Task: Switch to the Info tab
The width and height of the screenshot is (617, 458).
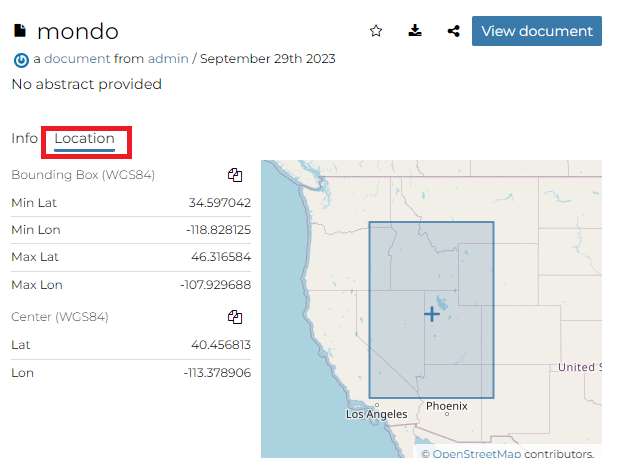Action: click(24, 138)
